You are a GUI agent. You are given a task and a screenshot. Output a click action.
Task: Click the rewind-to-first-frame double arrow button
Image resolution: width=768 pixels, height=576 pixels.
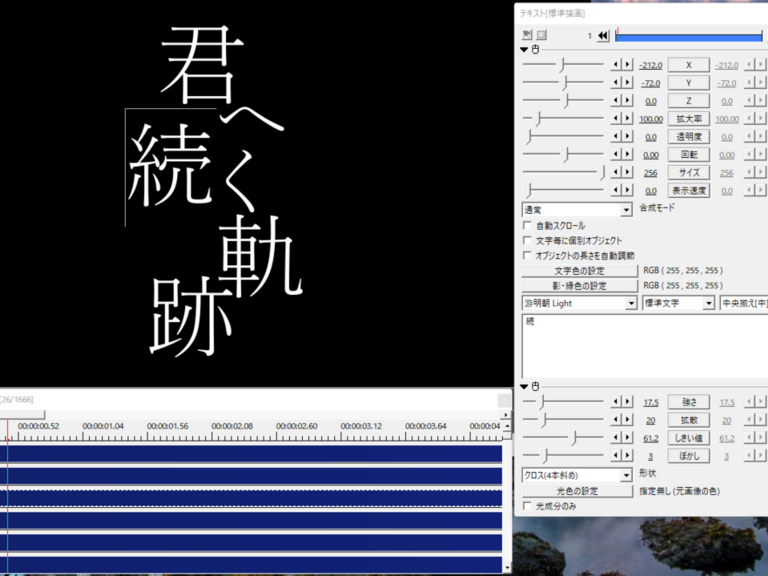[x=603, y=35]
